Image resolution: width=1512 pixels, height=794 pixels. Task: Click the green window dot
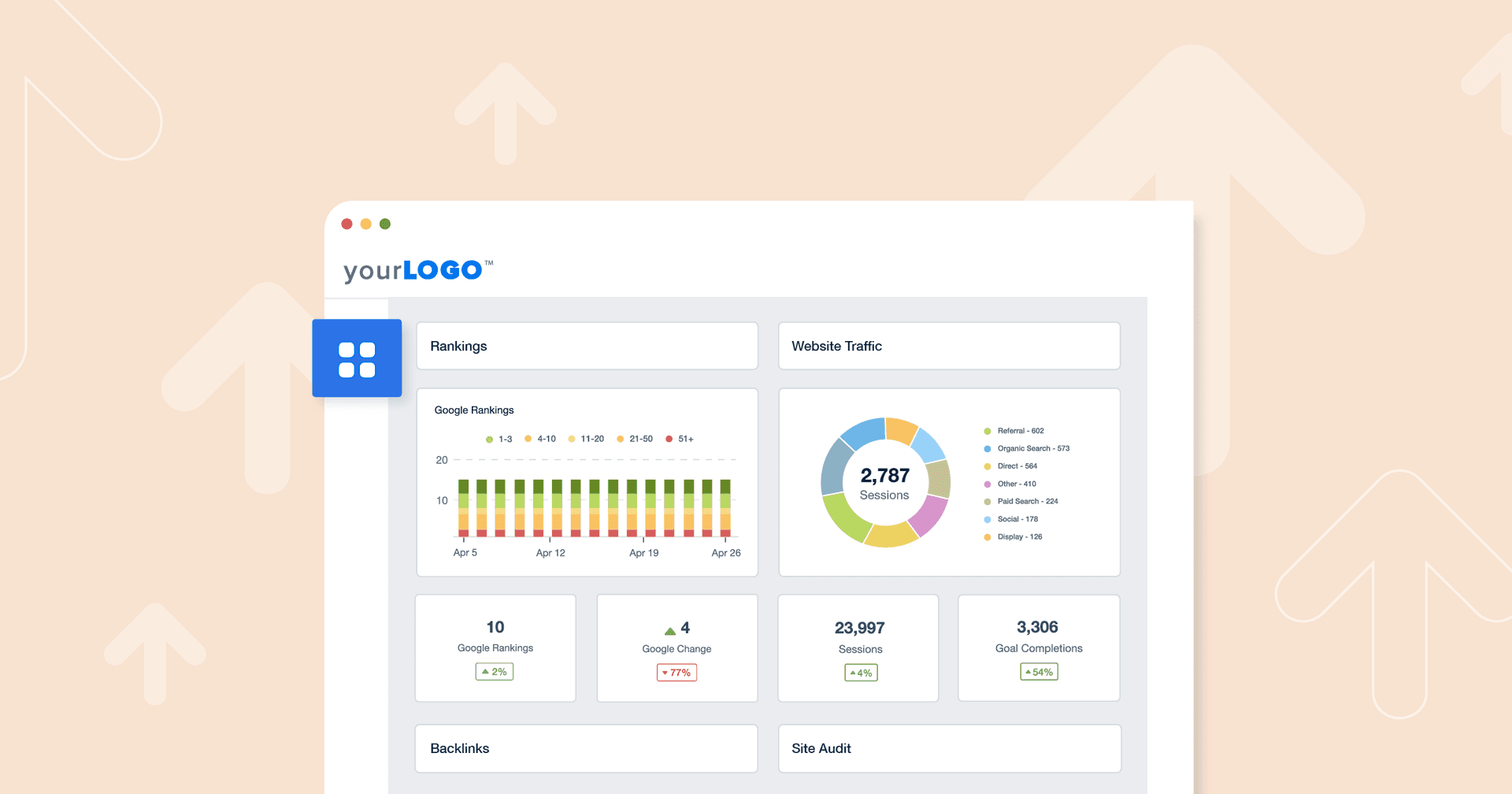click(x=385, y=224)
